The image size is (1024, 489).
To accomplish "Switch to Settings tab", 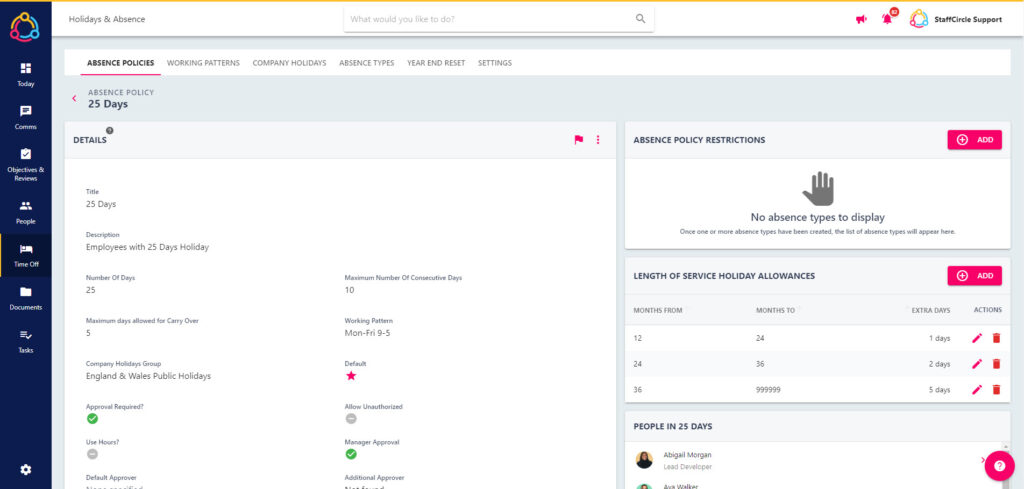I will tap(495, 63).
